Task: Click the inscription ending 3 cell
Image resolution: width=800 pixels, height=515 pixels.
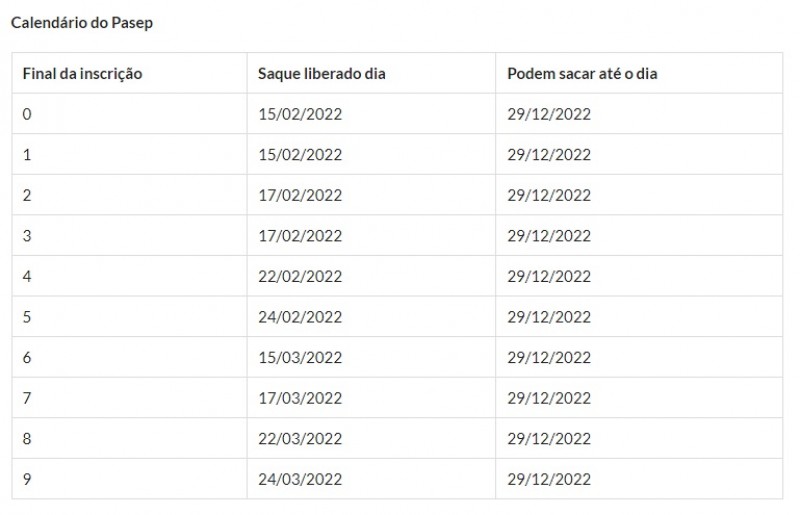Action: (x=130, y=235)
